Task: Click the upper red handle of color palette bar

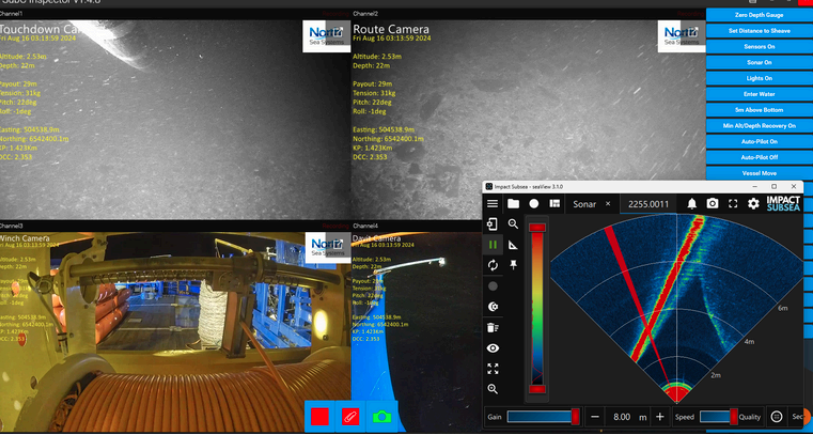Action: 537,227
